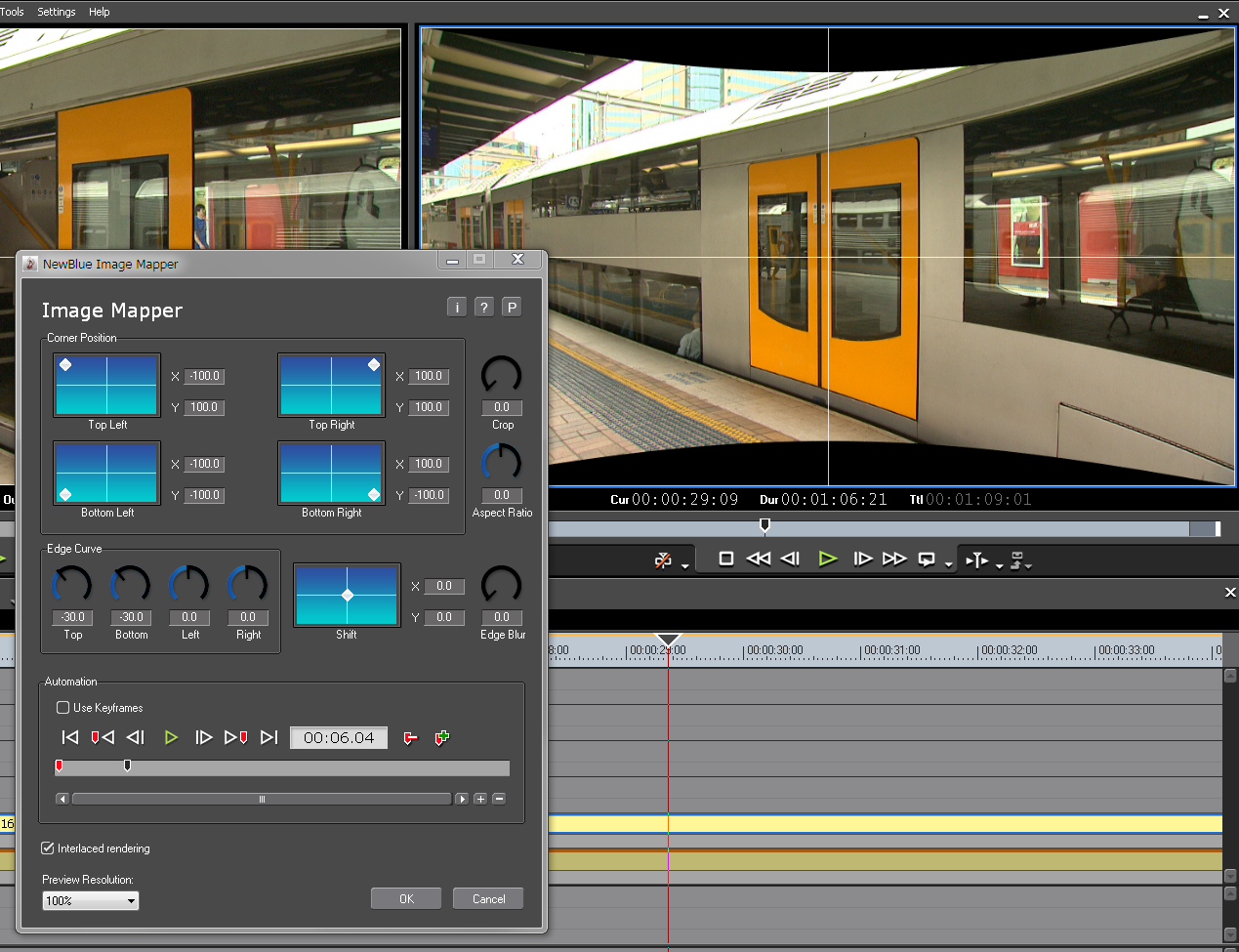Add a keyframe with the green plus icon
This screenshot has height=952, width=1239.
441,738
